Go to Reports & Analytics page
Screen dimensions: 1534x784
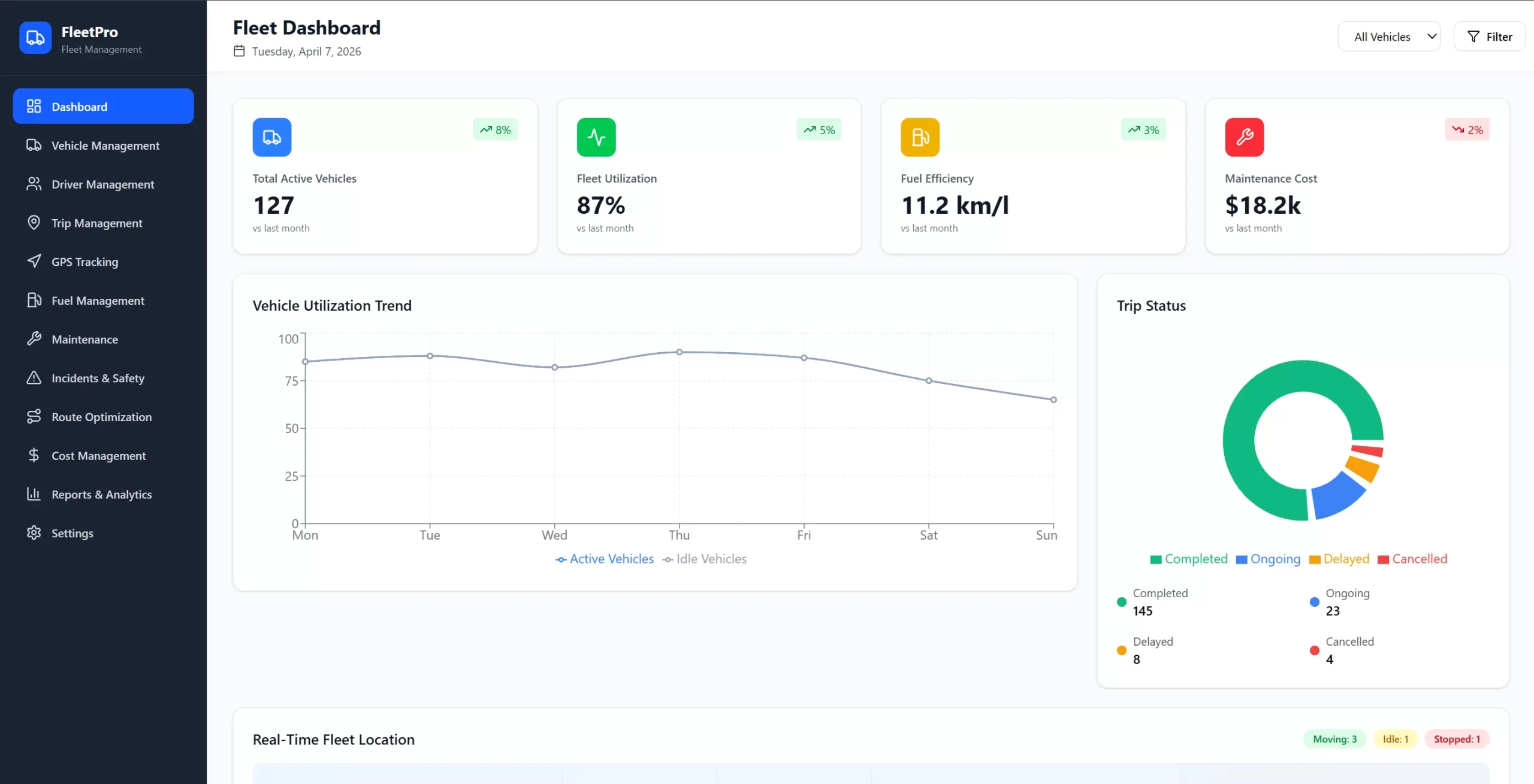pos(101,495)
